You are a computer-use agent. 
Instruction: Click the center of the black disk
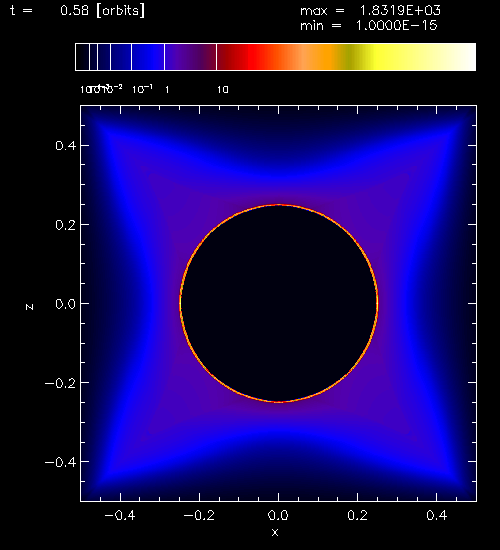point(279,303)
